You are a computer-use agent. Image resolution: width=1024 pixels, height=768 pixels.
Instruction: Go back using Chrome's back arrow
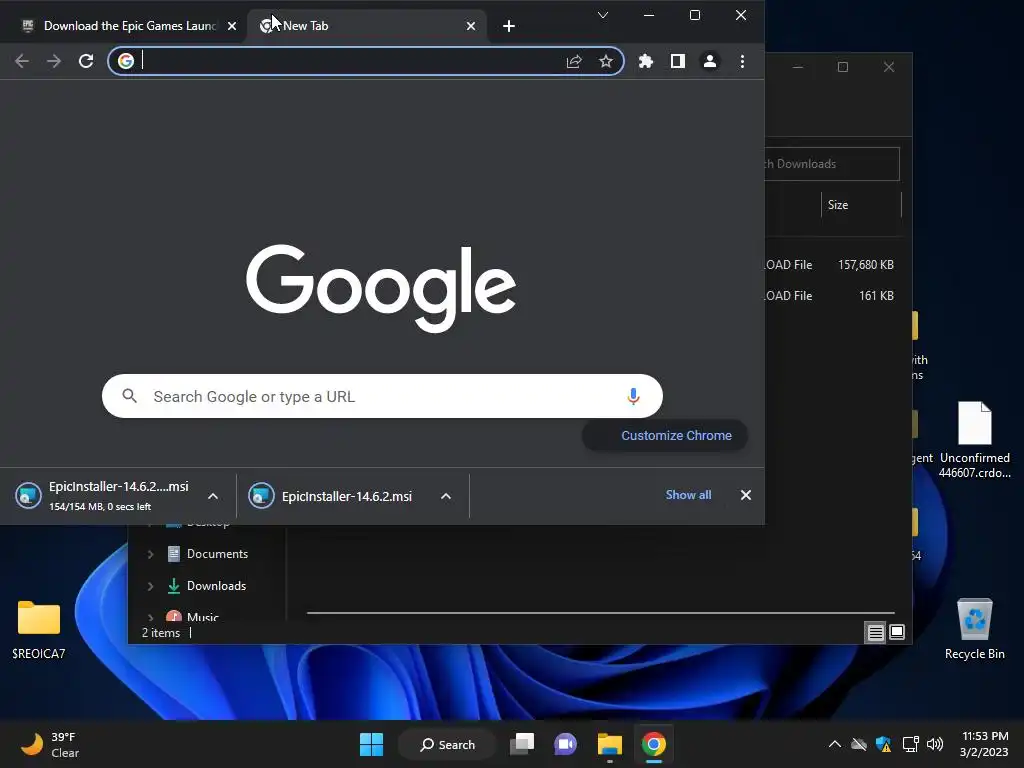pos(22,61)
